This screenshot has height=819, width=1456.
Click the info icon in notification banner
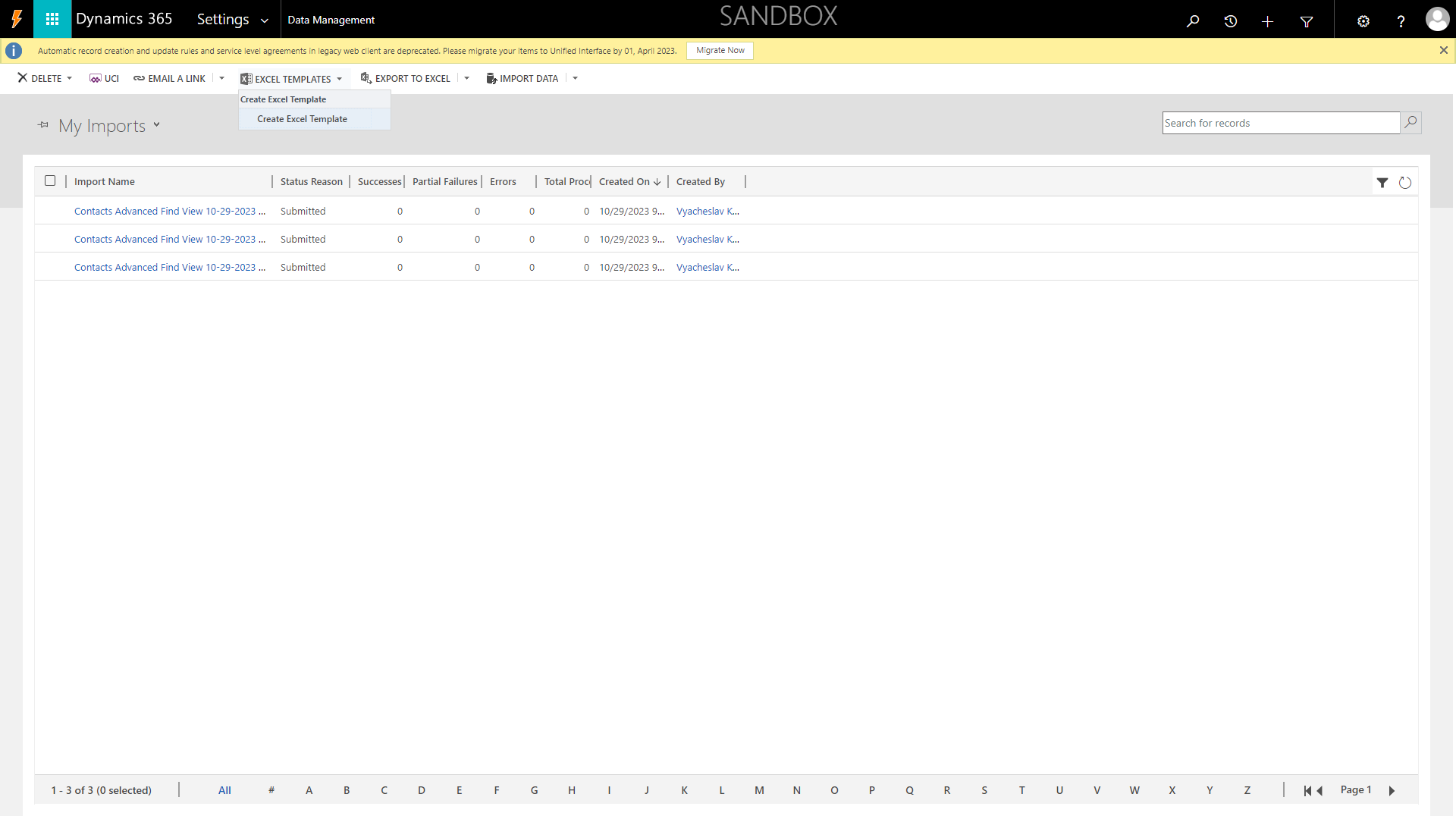[14, 51]
